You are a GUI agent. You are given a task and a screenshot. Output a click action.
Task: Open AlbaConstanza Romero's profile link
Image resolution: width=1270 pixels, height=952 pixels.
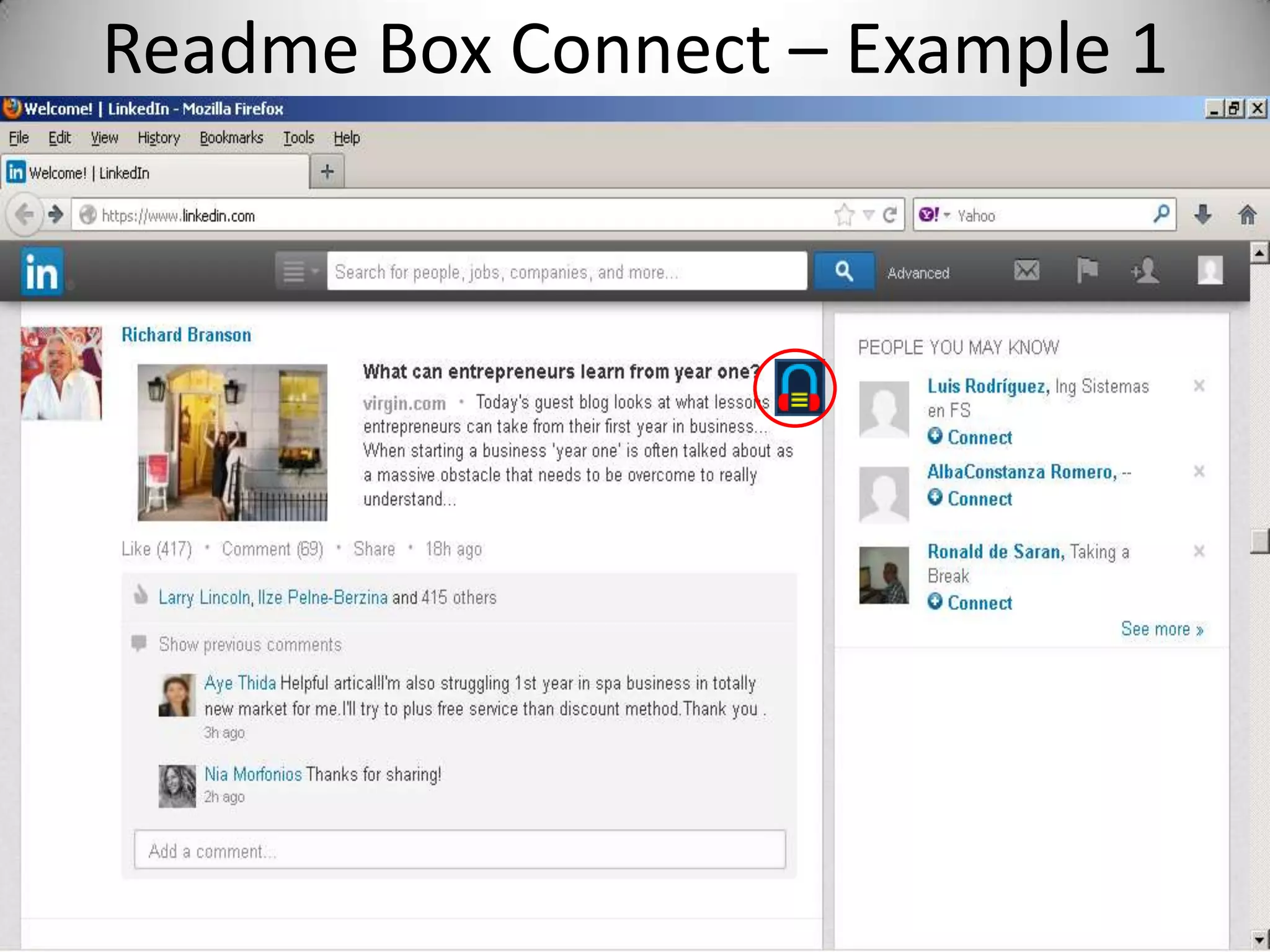pyautogui.click(x=1022, y=472)
